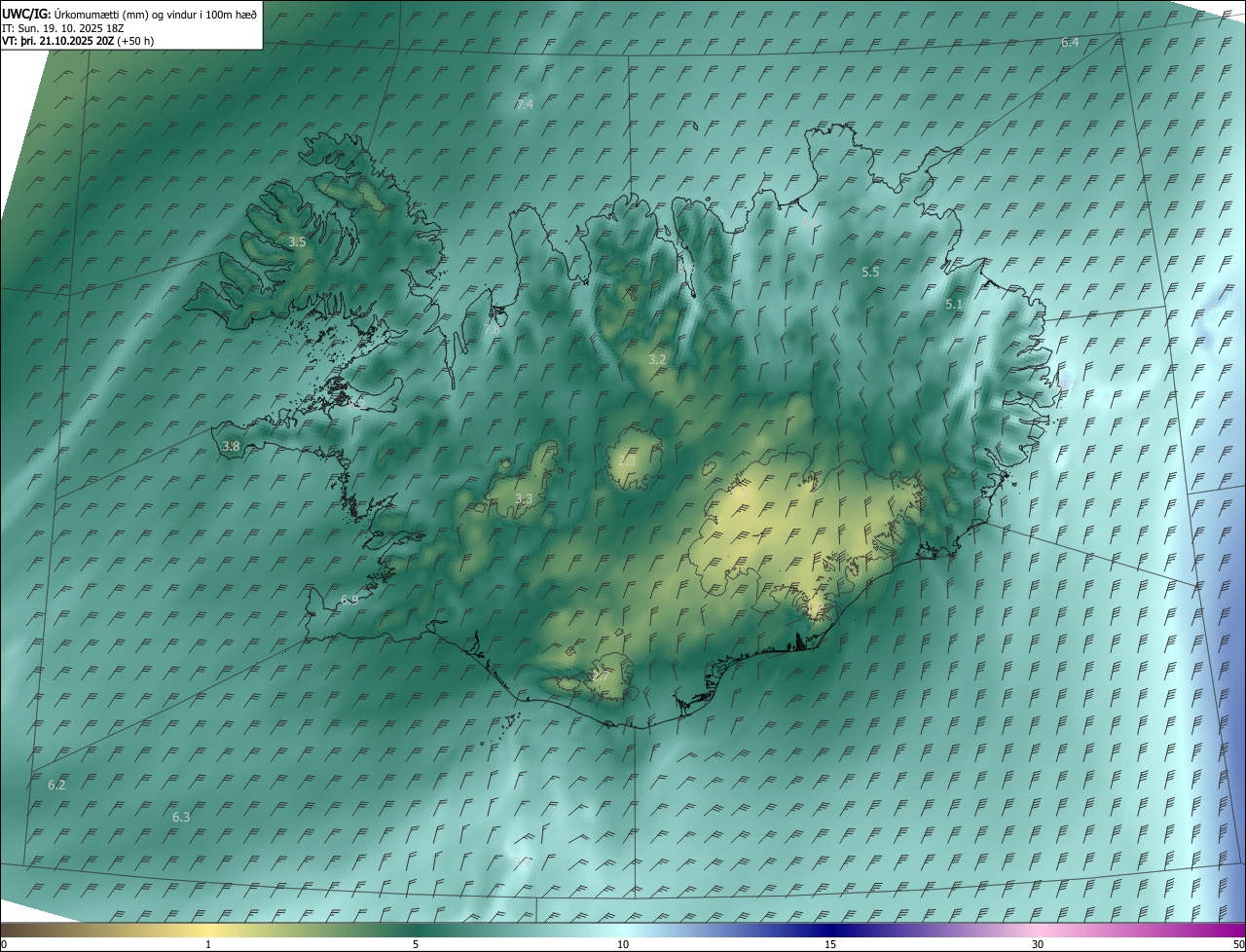1246x952 pixels.
Task: Click the '10' tick on the color scale
Action: pos(623,944)
